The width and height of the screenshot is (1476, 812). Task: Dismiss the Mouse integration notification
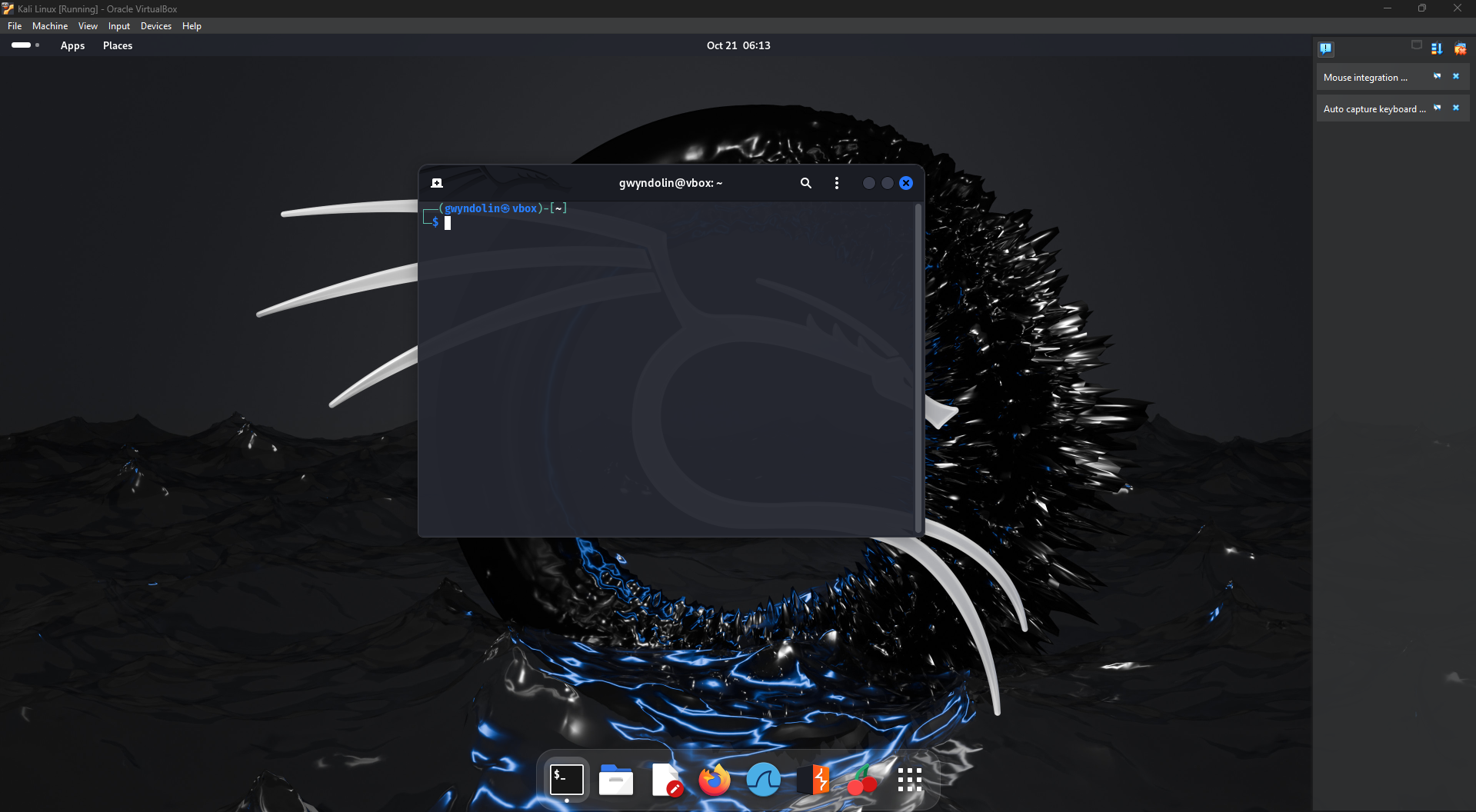coord(1456,76)
